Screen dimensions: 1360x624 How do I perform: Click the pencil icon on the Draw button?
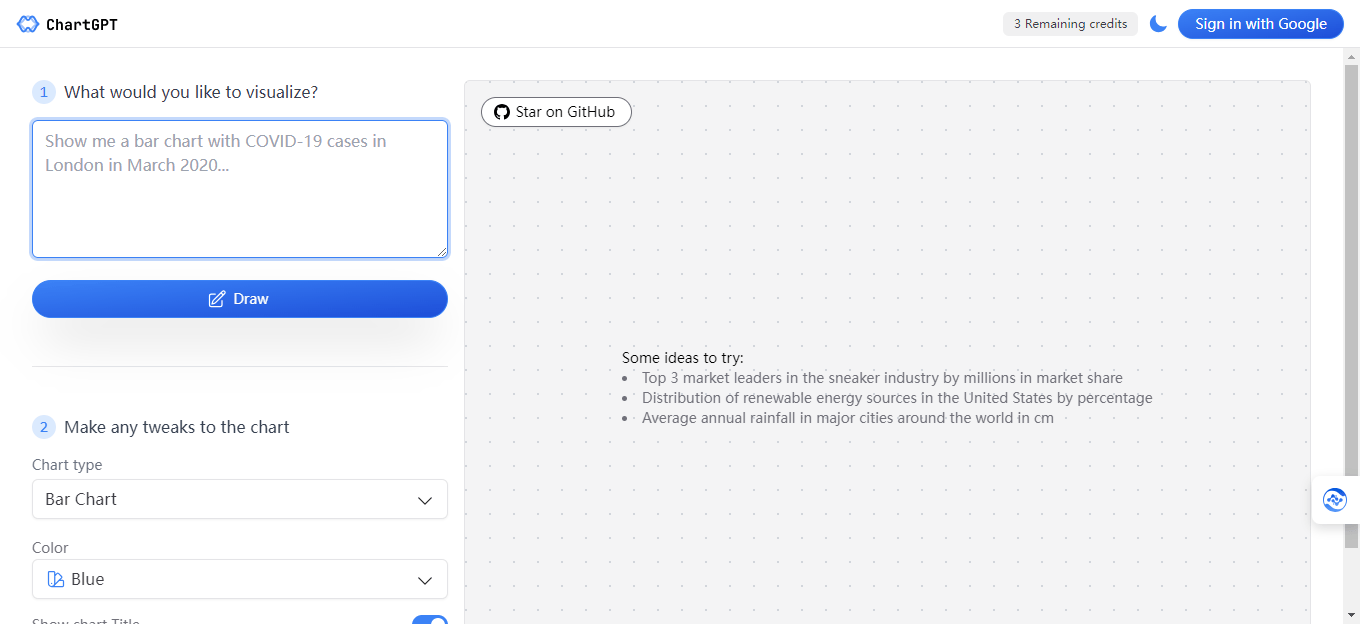pos(216,299)
